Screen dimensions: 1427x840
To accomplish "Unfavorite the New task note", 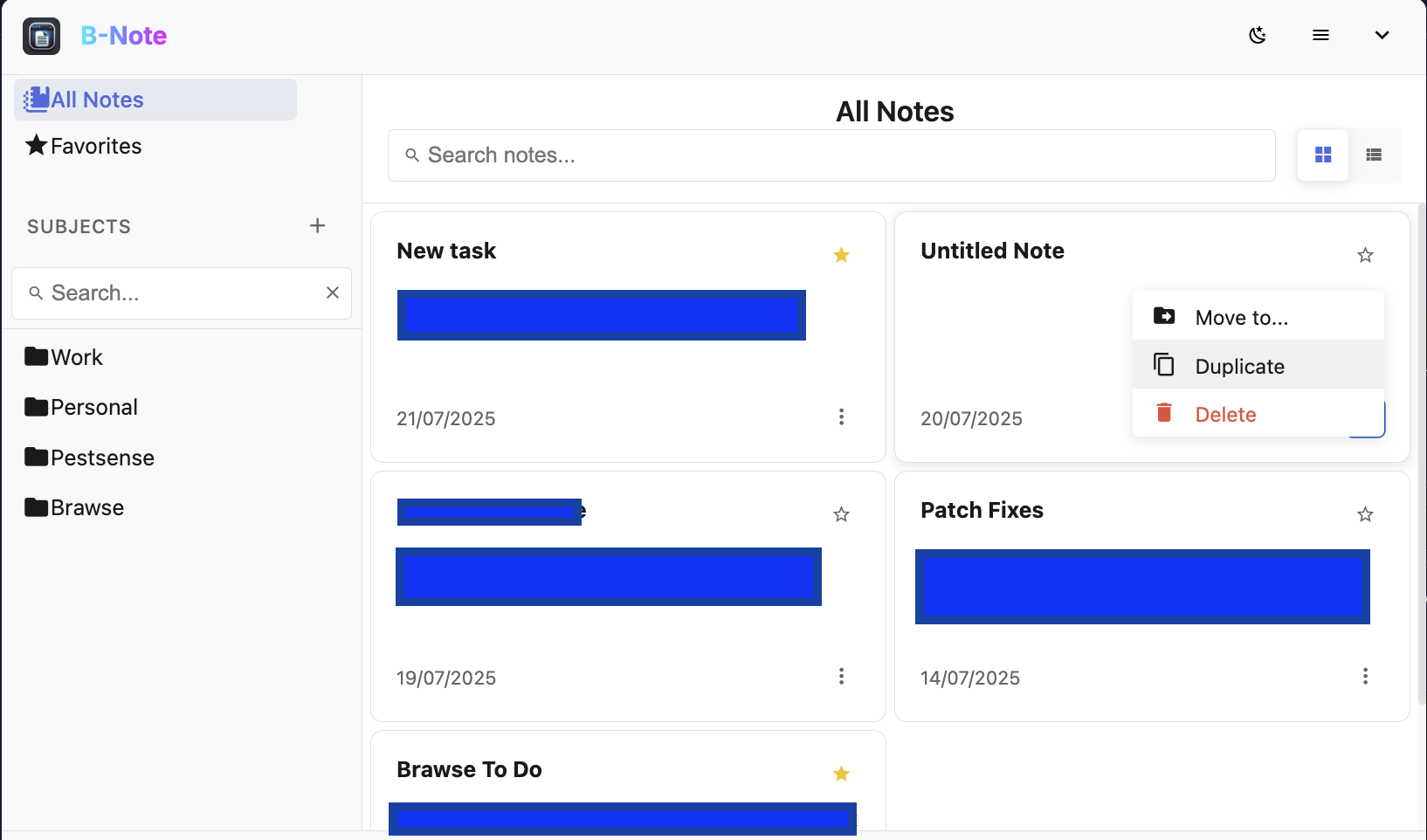I will [841, 254].
